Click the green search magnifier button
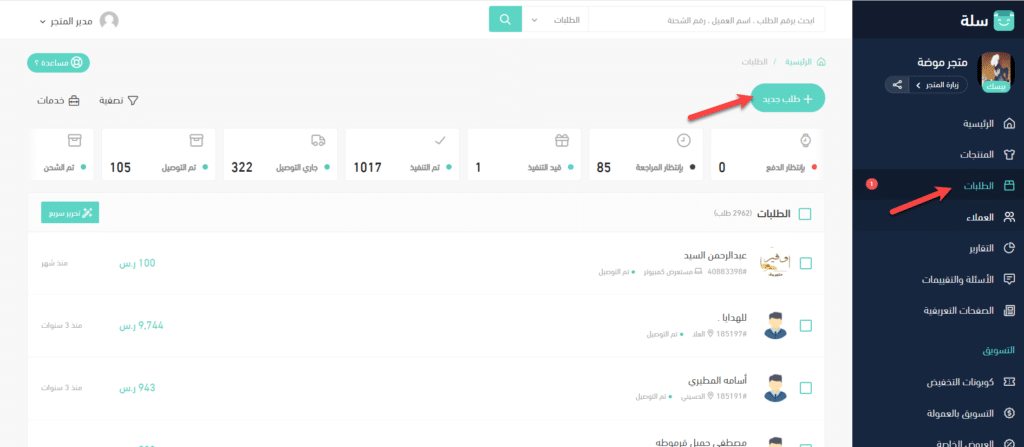 click(x=505, y=20)
